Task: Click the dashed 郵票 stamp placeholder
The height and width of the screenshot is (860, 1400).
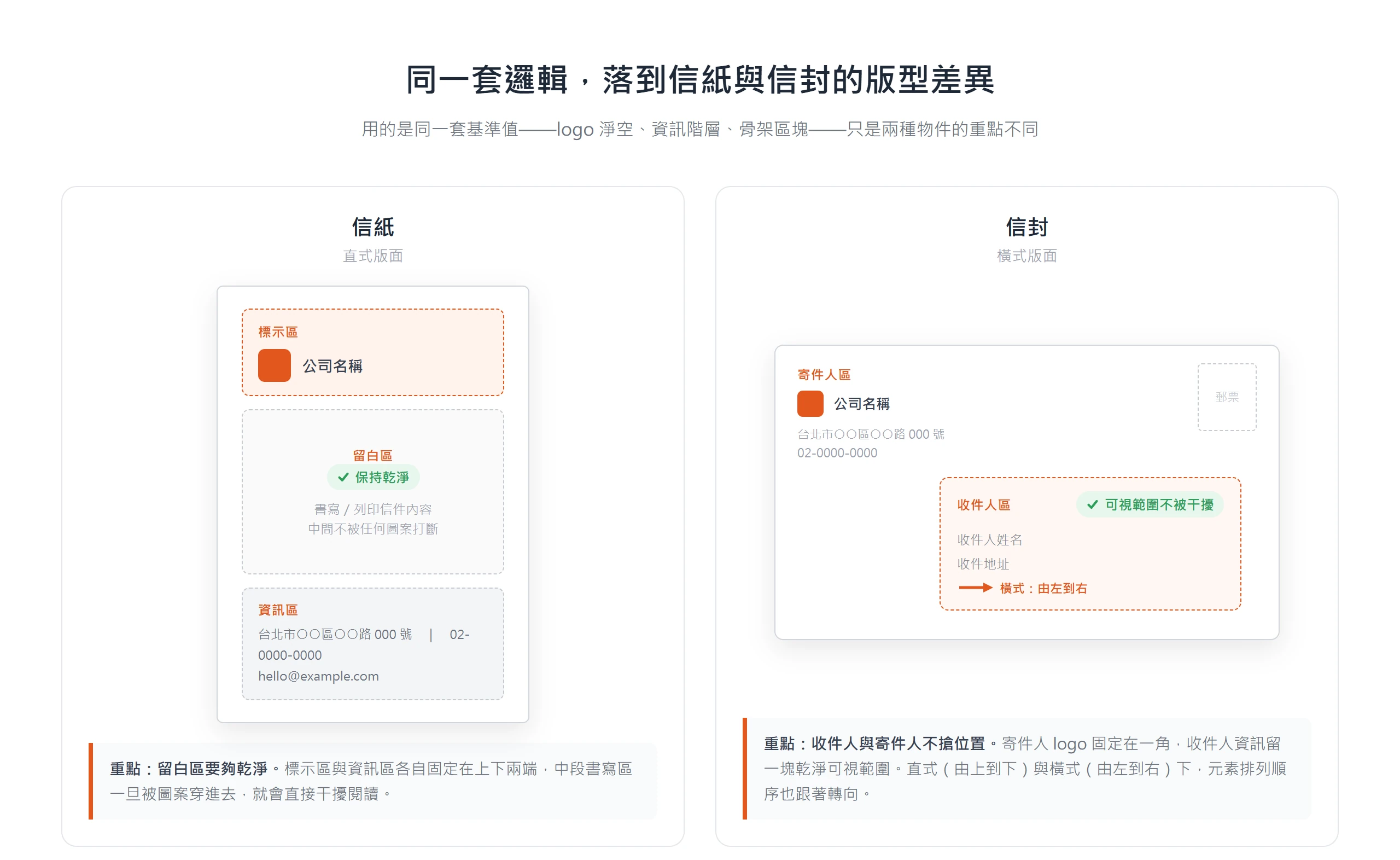Action: point(1227,398)
